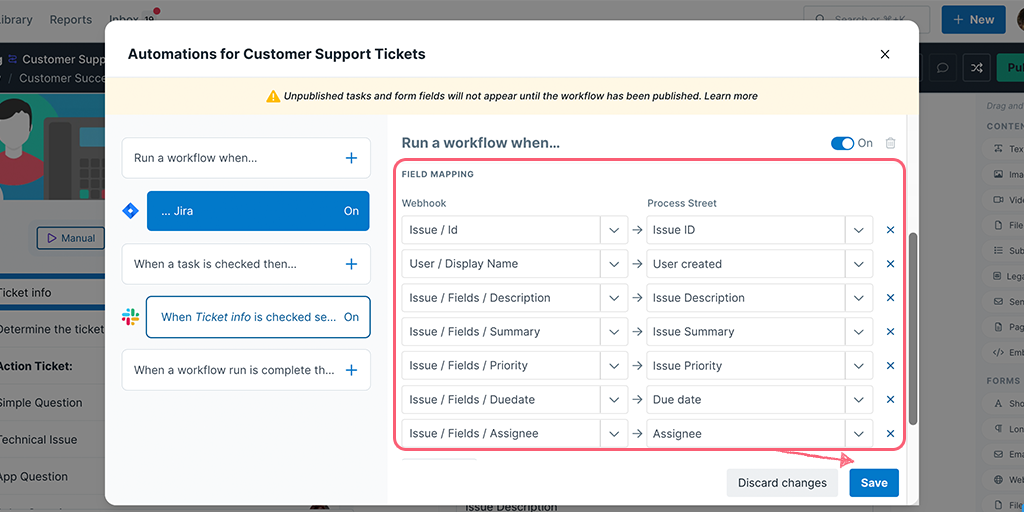
Task: Open the Library nav item
Action: coord(16,20)
